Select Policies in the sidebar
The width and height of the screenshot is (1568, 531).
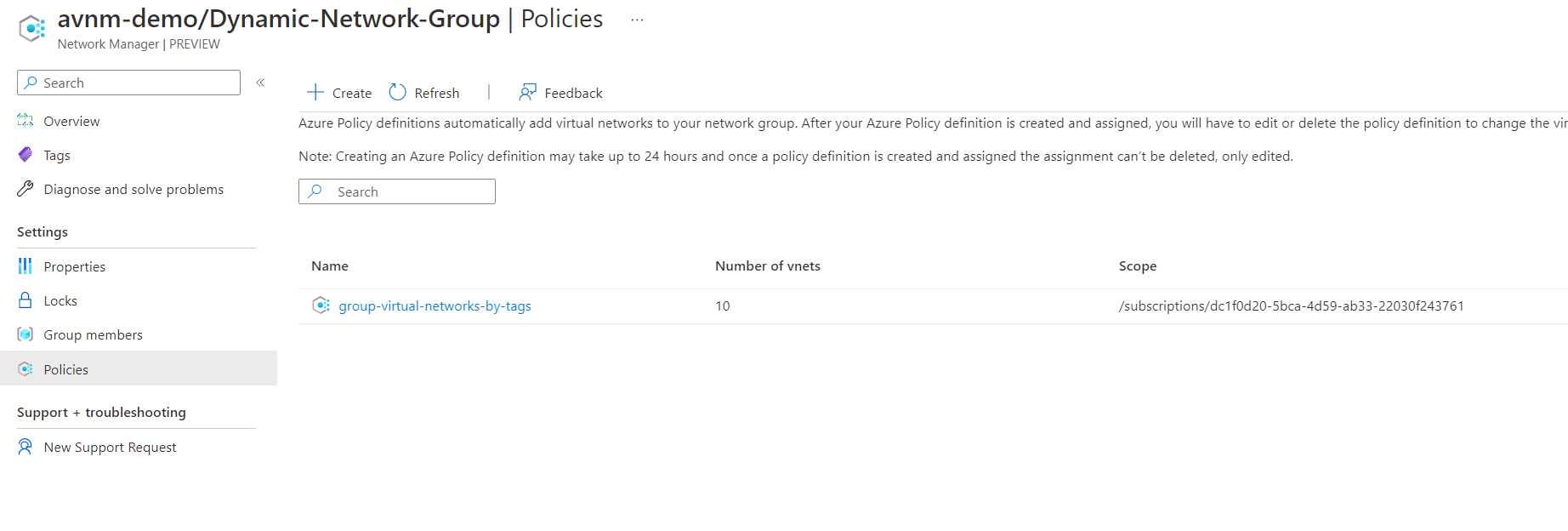[x=65, y=369]
